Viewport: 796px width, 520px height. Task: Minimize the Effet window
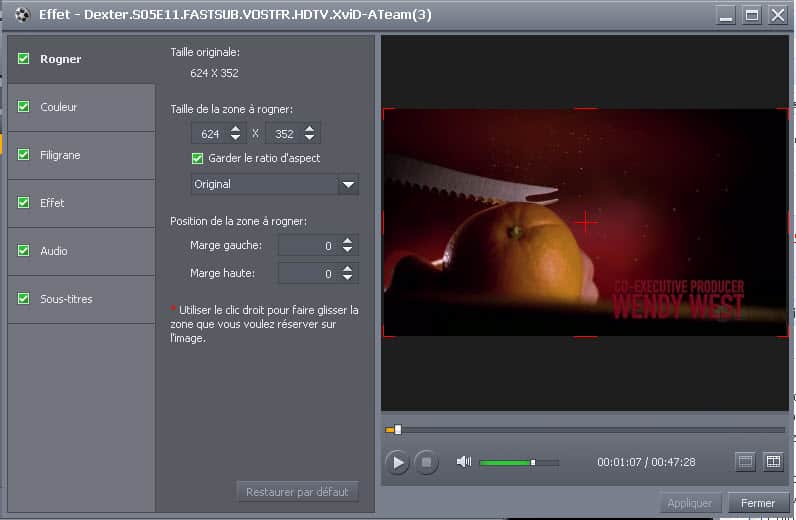(x=726, y=15)
